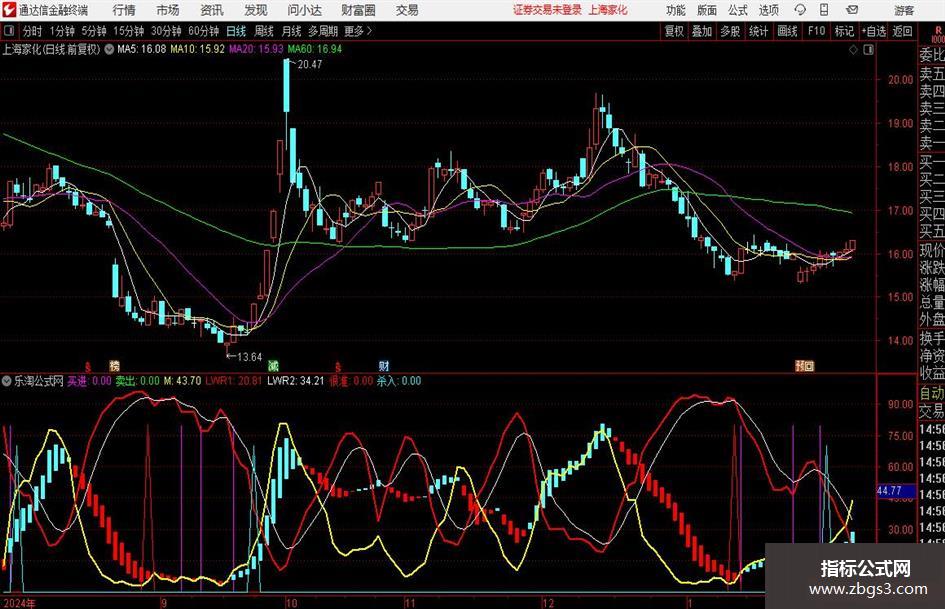The image size is (945, 609).
Task: Click the 统计 statistics button
Action: [x=758, y=31]
